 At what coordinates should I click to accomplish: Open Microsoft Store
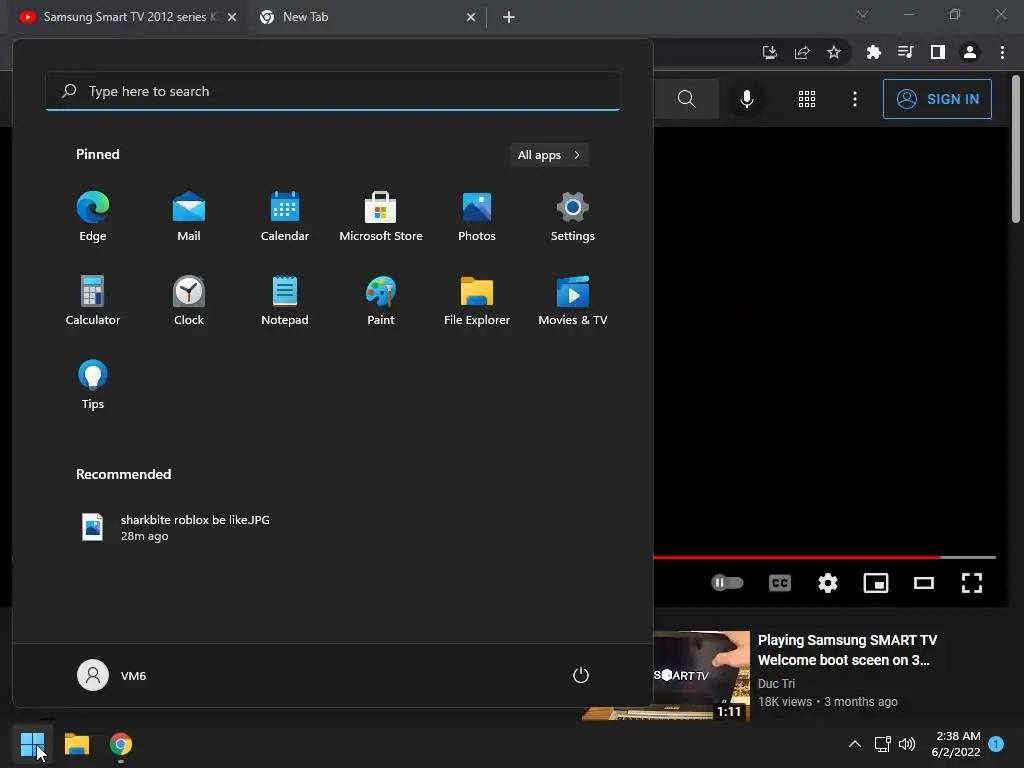point(381,217)
